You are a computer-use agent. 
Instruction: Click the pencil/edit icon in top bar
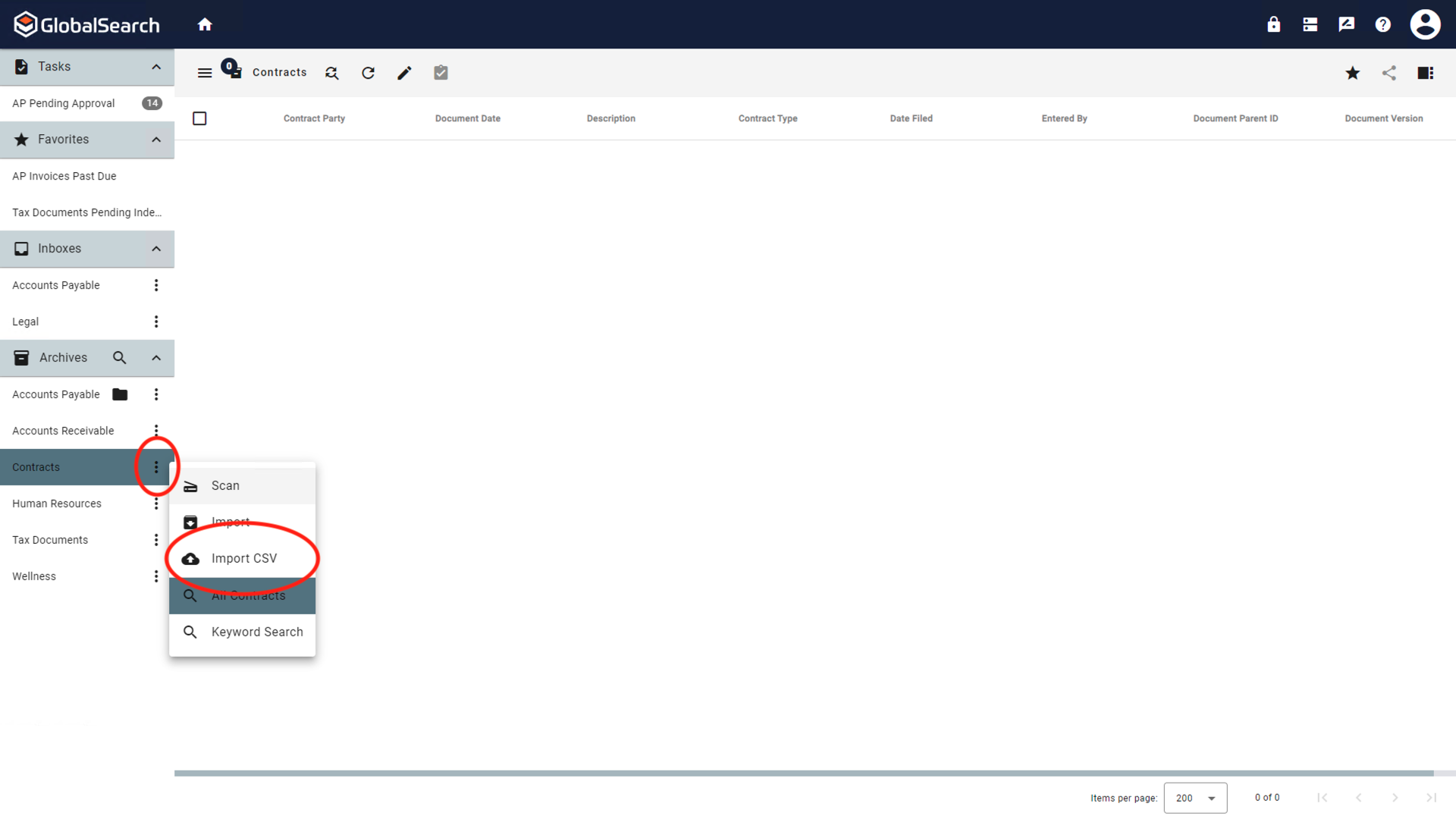tap(404, 72)
